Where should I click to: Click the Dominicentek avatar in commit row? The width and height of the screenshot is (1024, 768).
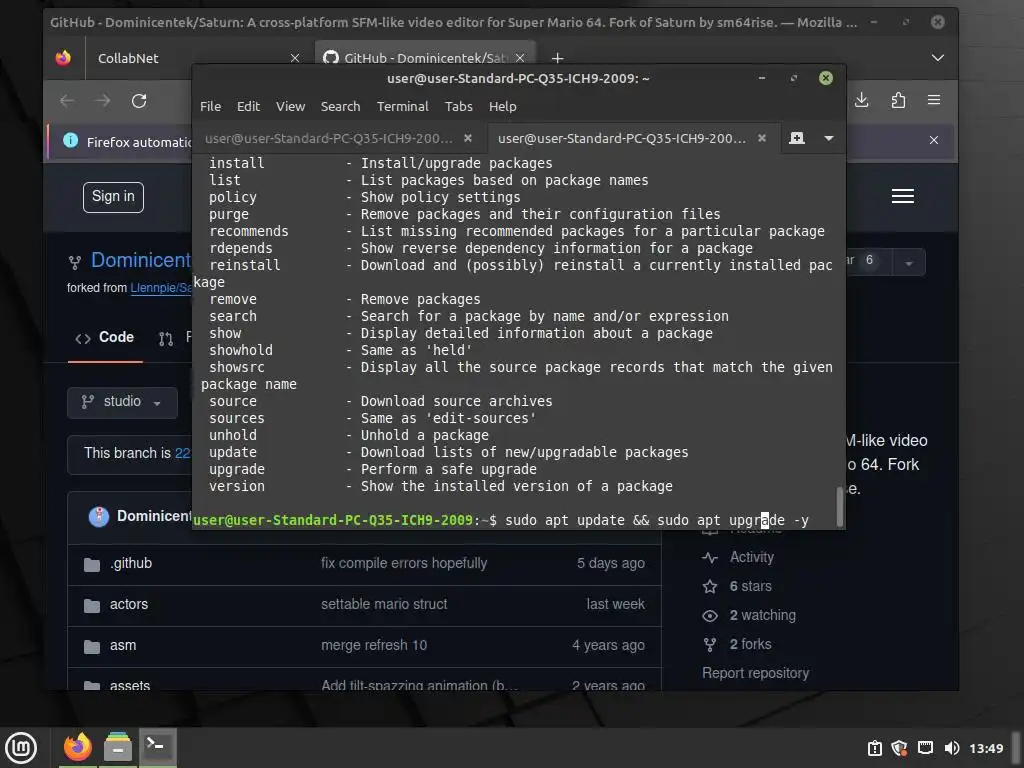click(99, 517)
